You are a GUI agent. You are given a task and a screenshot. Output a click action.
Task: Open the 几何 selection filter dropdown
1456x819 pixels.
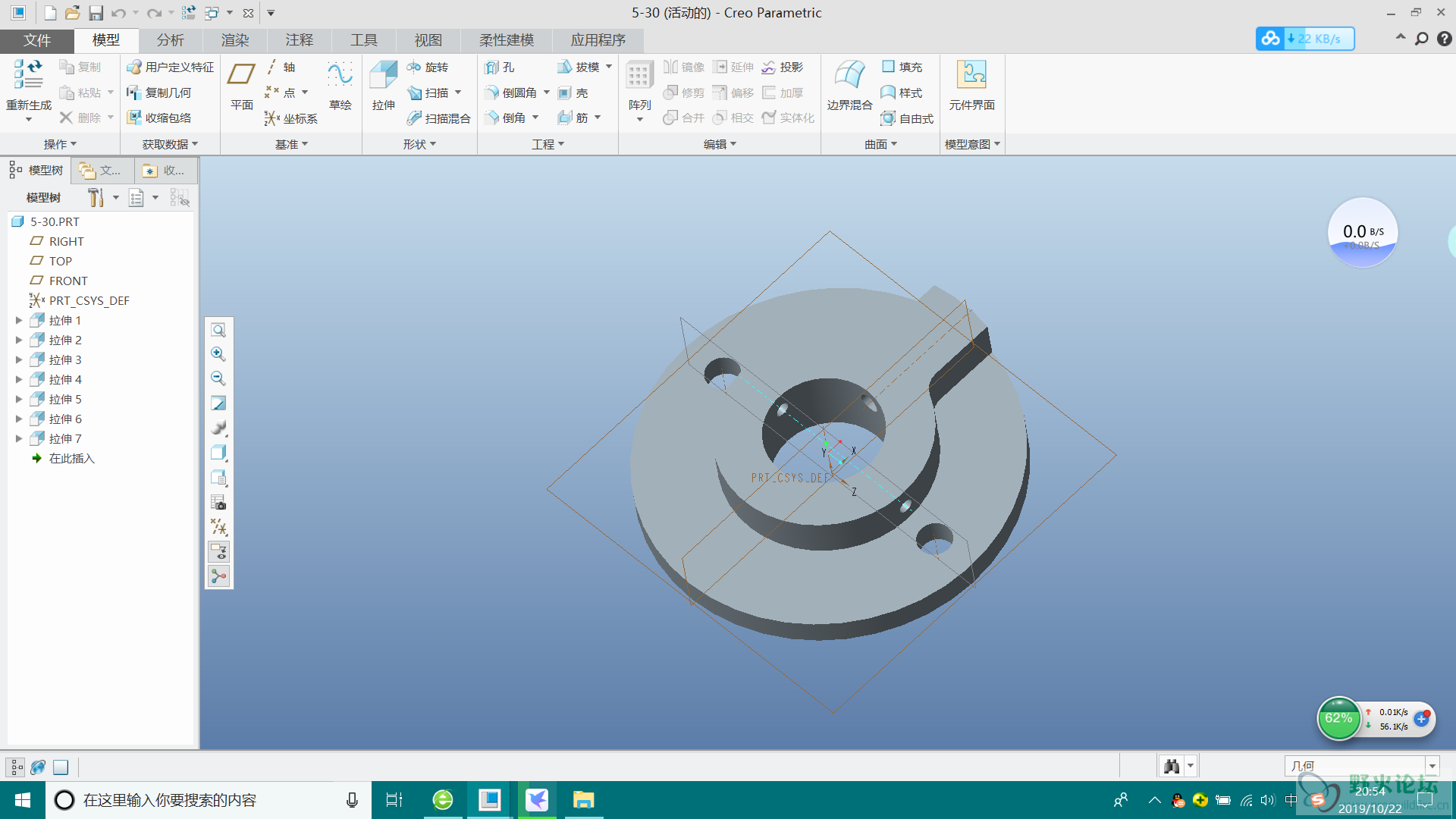coord(1432,766)
